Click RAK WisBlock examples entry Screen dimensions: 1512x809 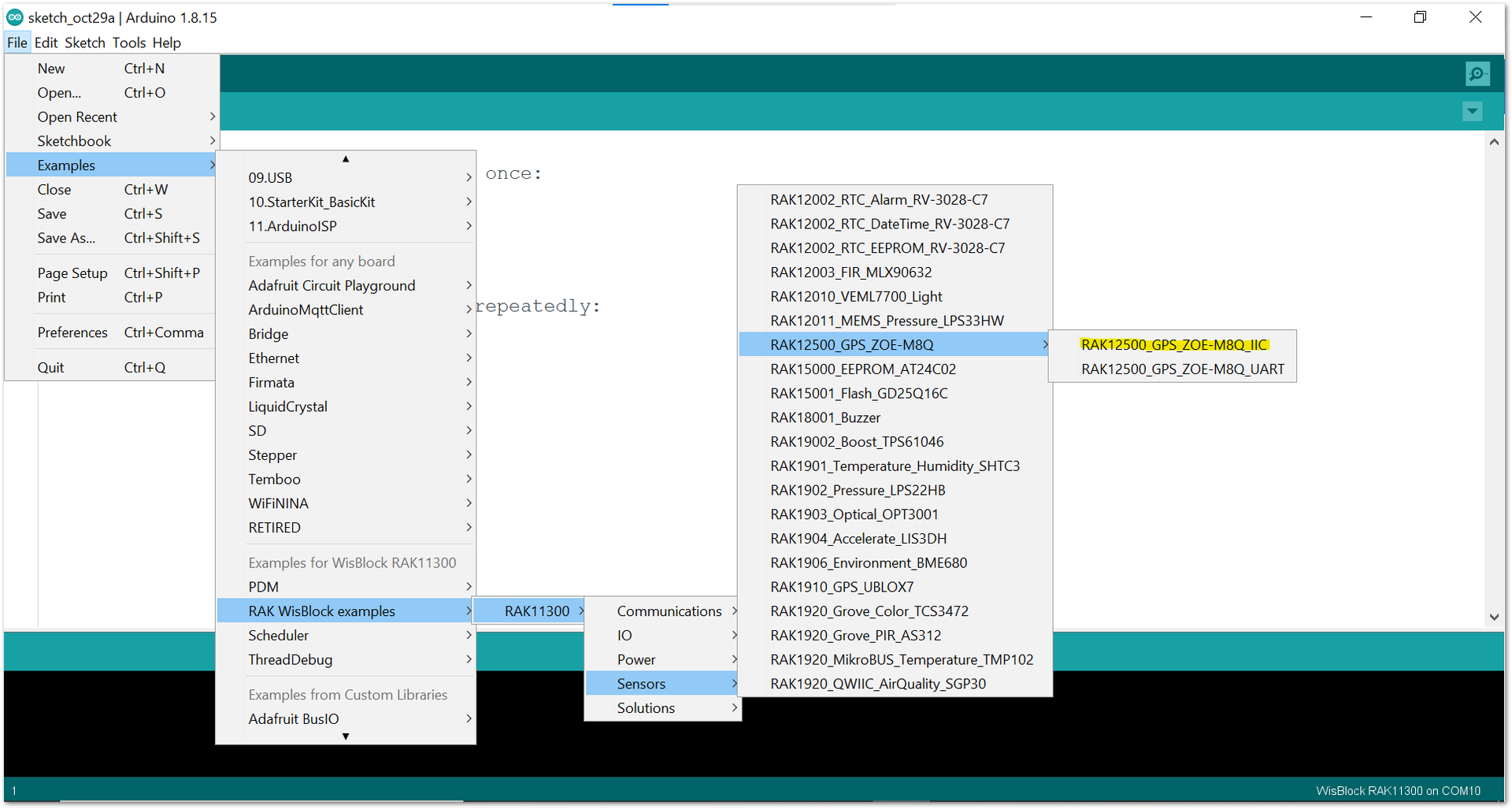coord(346,611)
